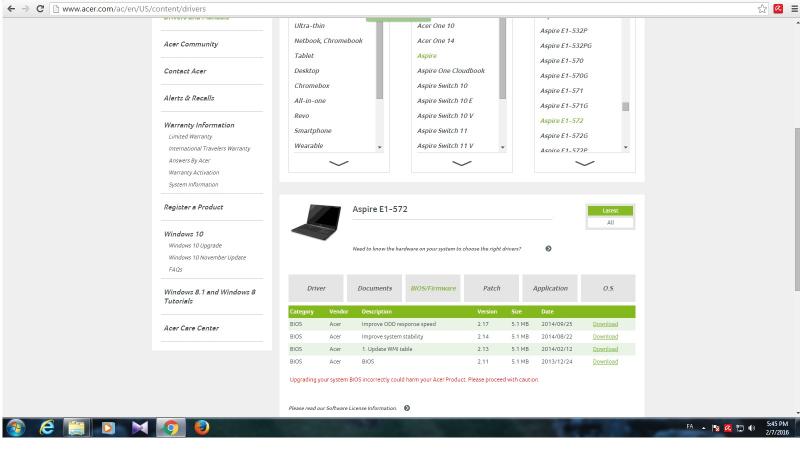This screenshot has width=800, height=450.
Task: Click the address bar showing www.acer.com
Action: click(403, 9)
